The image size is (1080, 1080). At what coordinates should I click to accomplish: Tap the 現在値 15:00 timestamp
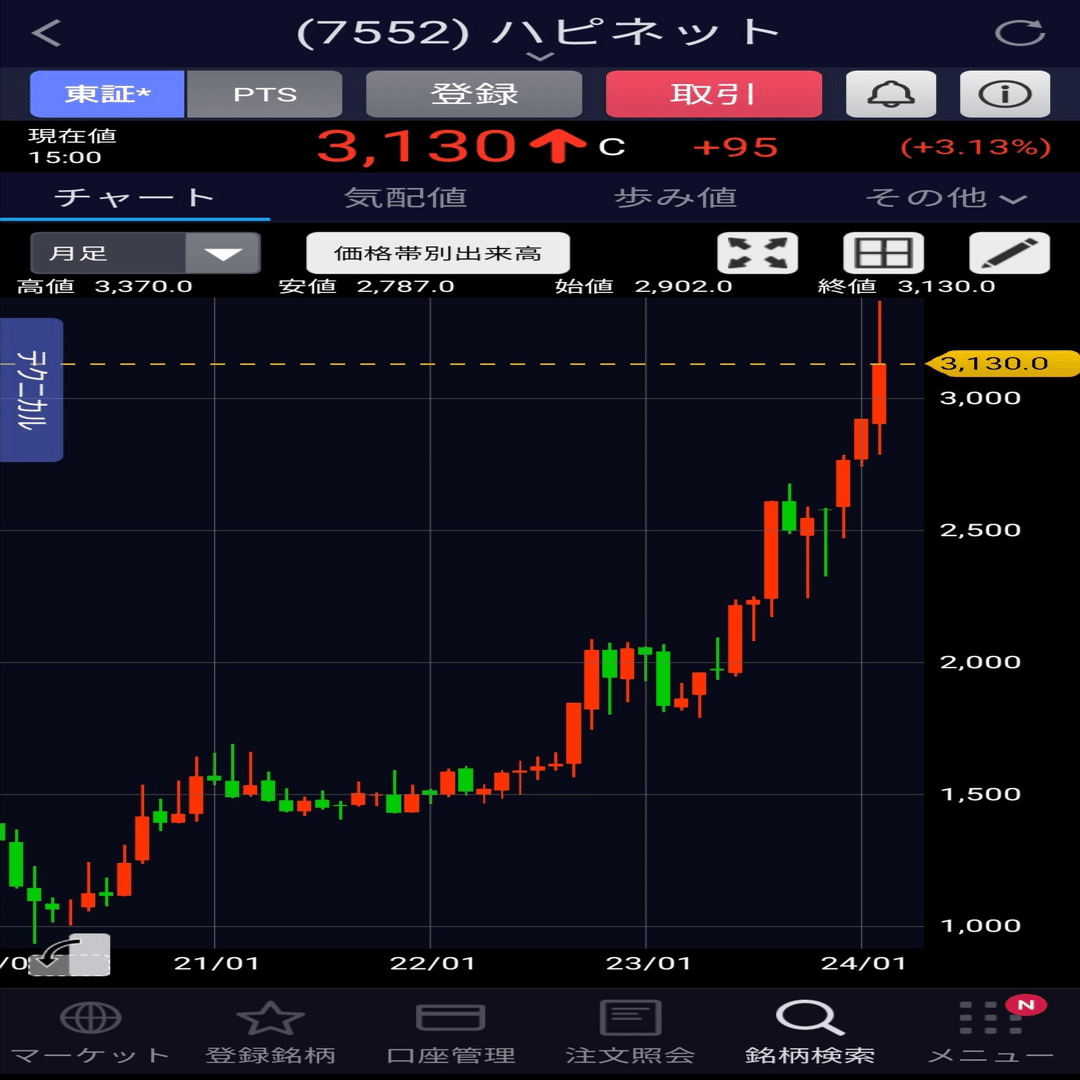72,146
